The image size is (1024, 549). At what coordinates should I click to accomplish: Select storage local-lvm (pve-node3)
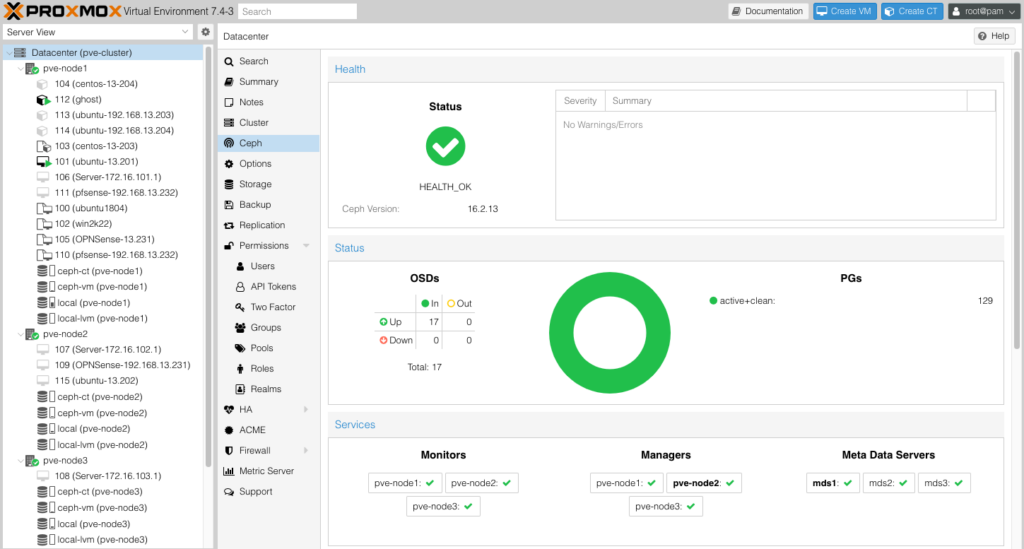(x=102, y=540)
